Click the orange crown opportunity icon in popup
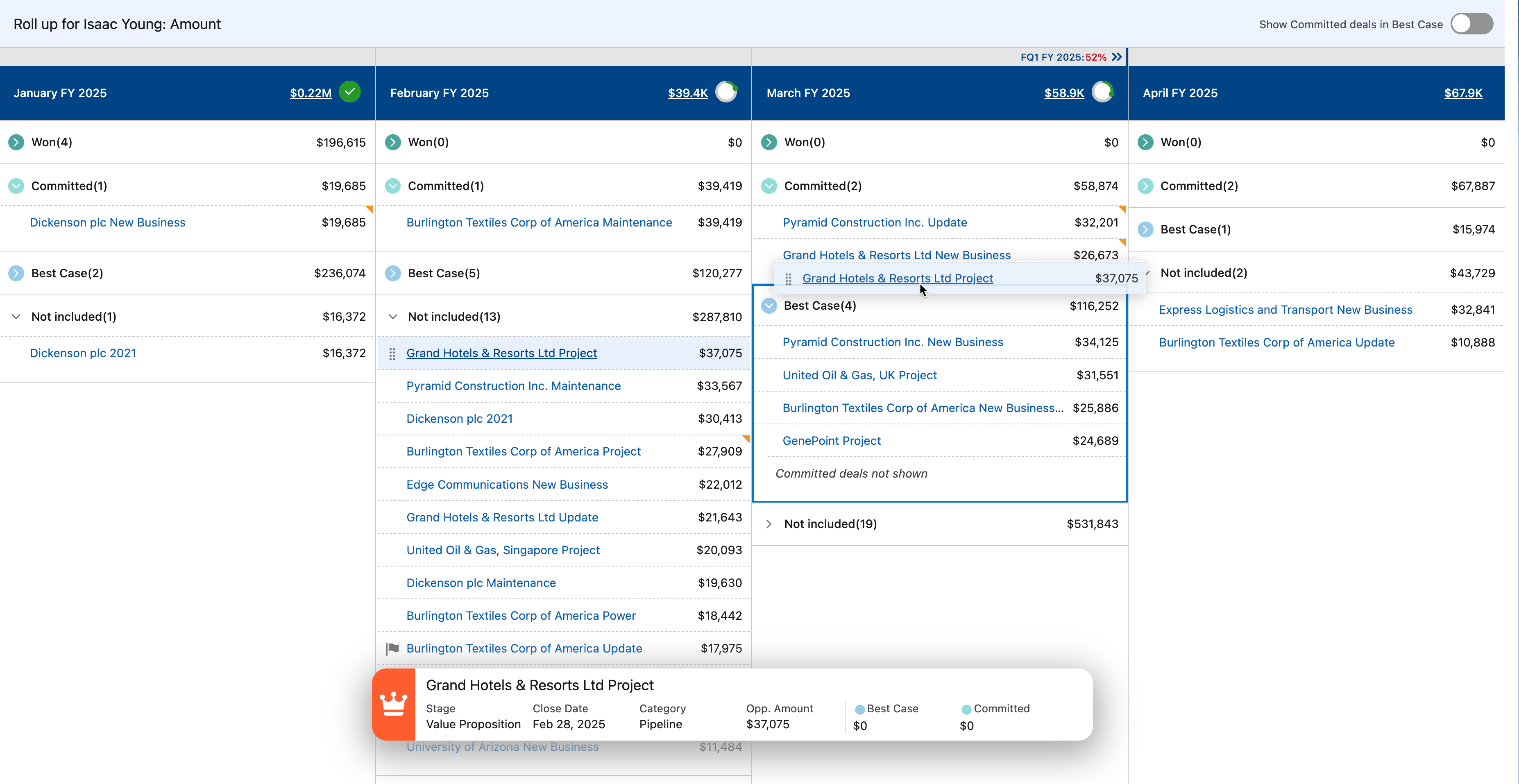 point(393,704)
